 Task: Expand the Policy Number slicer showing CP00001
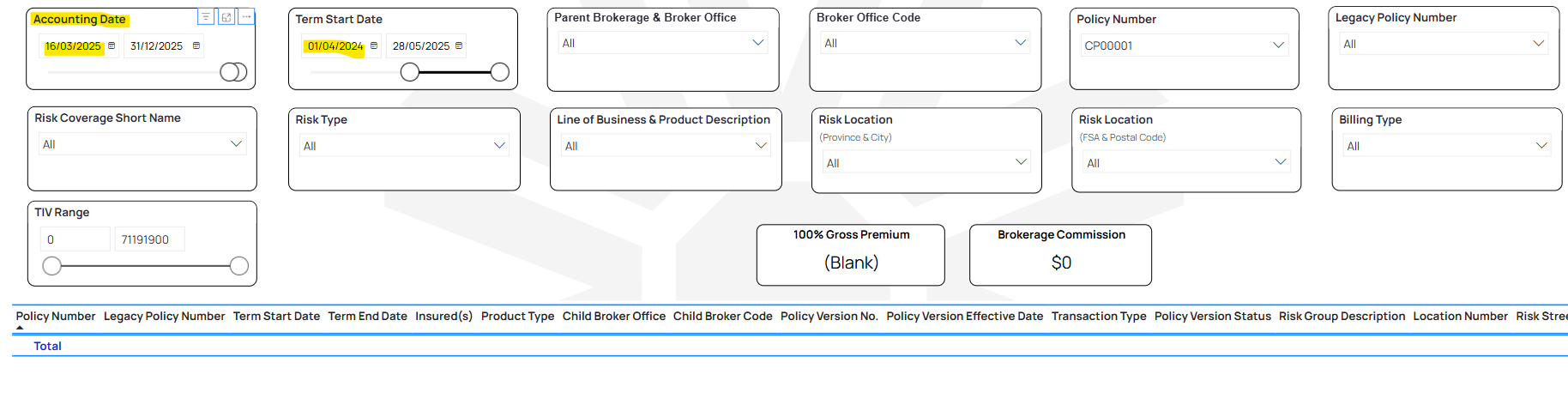(1278, 45)
